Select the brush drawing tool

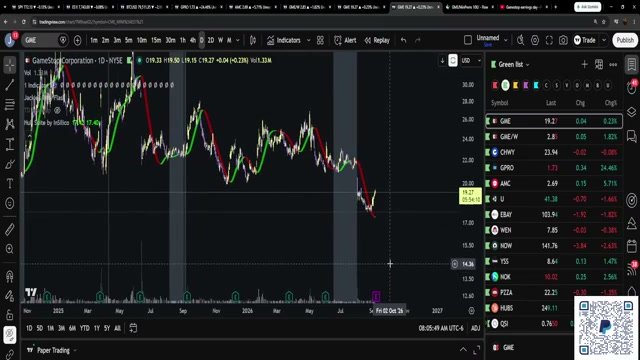10,164
